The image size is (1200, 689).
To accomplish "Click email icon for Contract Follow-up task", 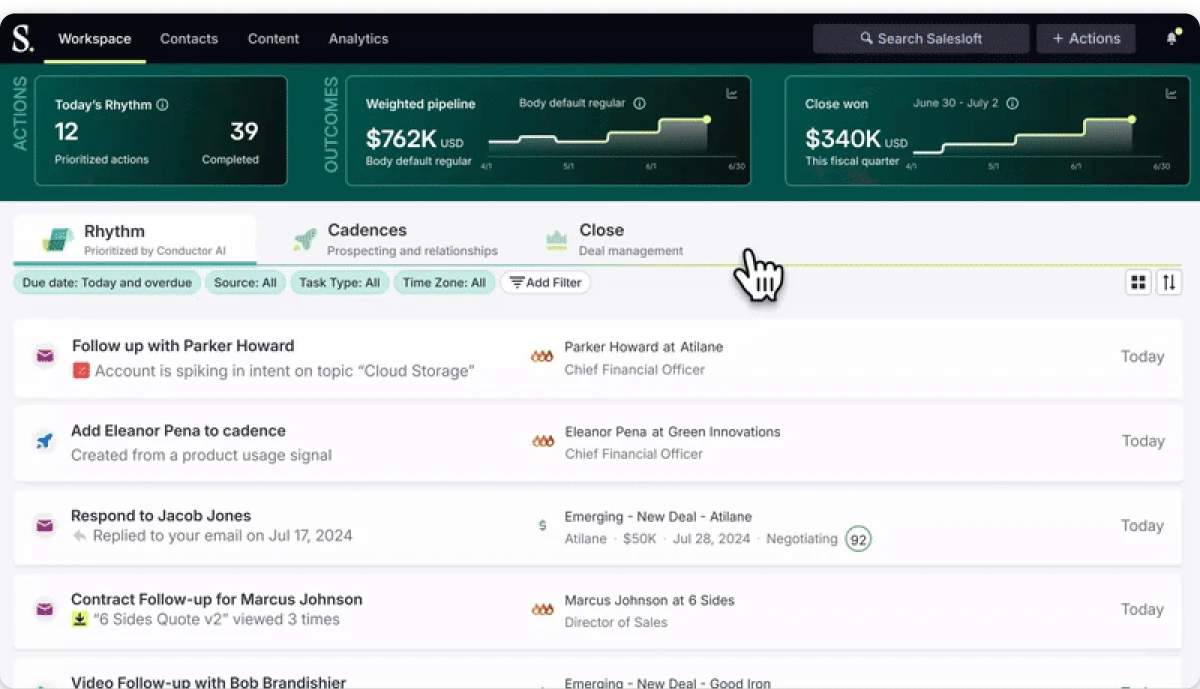I will click(44, 609).
